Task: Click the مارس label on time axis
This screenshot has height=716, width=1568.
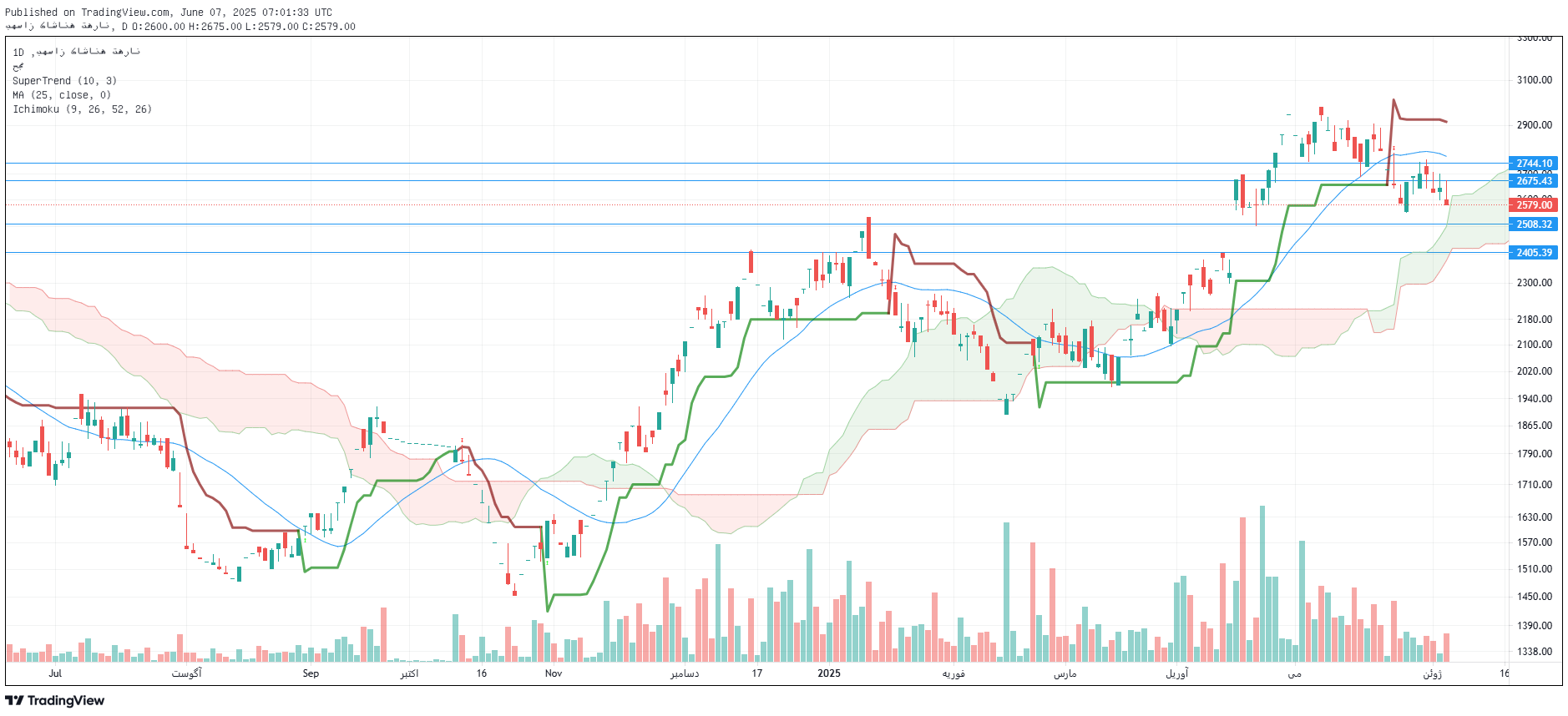Action: click(x=1065, y=673)
